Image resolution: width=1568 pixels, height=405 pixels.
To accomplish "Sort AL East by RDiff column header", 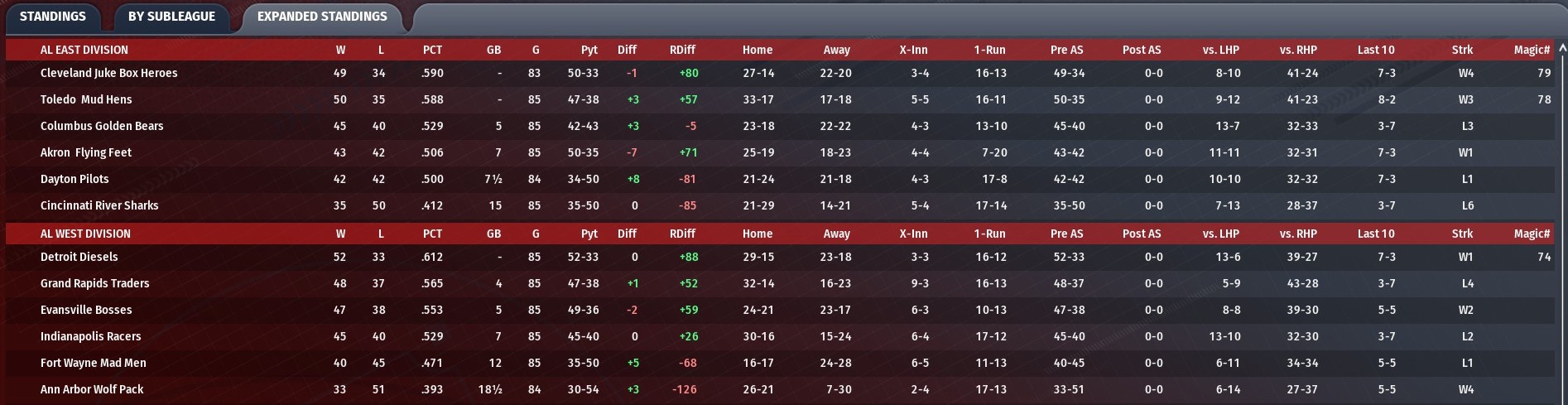I will click(x=682, y=50).
